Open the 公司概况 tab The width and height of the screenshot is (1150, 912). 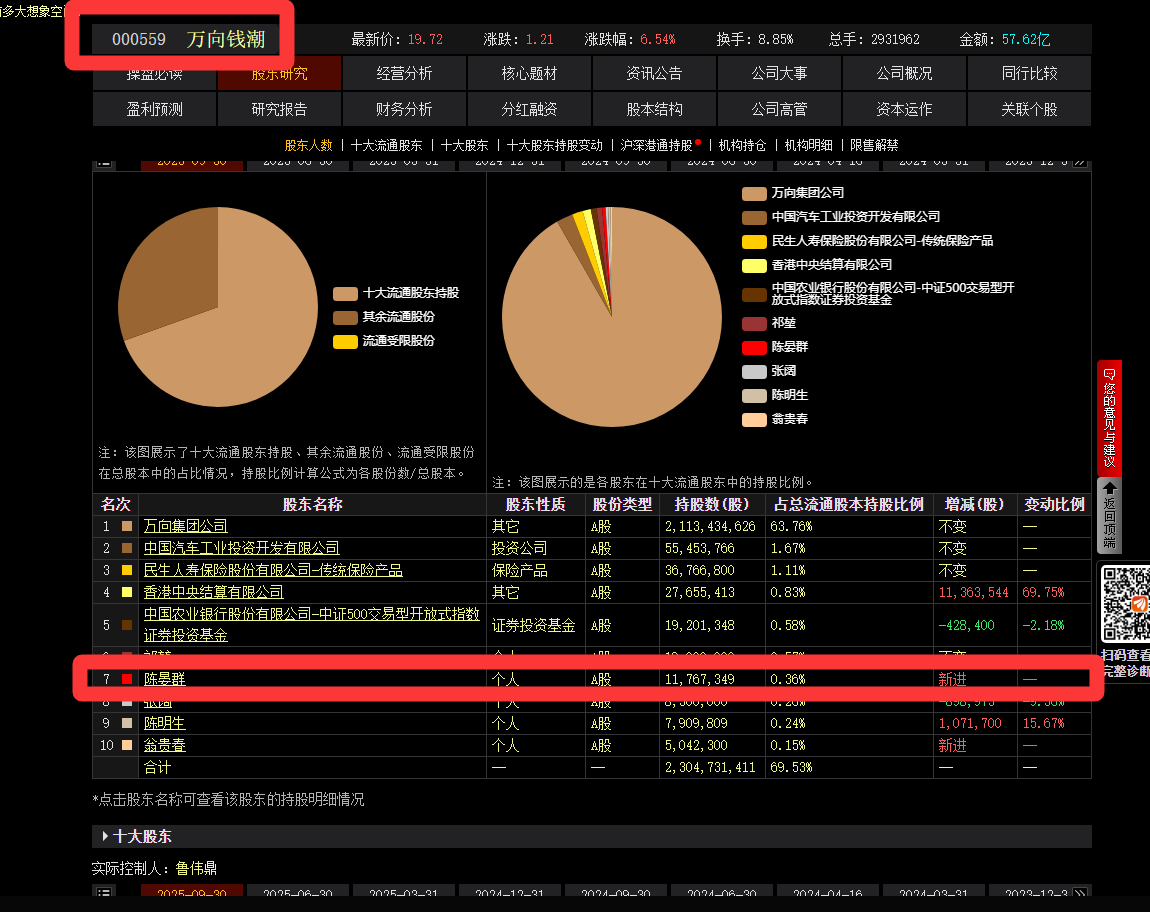coord(904,74)
